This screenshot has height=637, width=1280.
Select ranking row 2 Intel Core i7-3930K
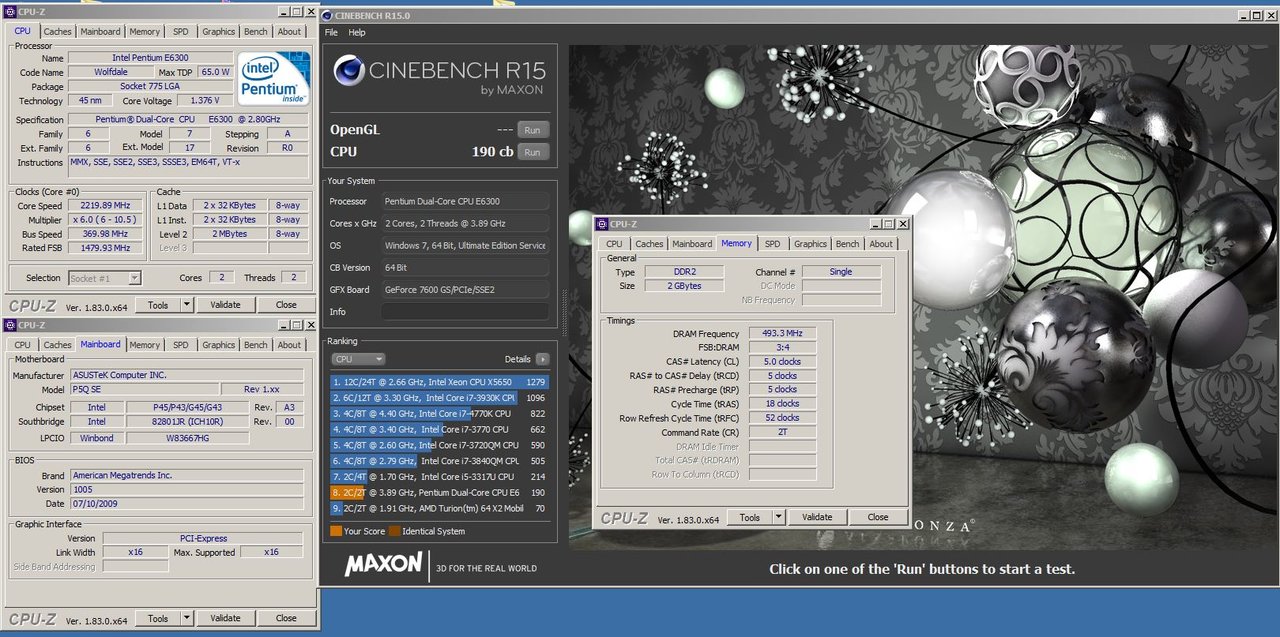pyautogui.click(x=439, y=397)
